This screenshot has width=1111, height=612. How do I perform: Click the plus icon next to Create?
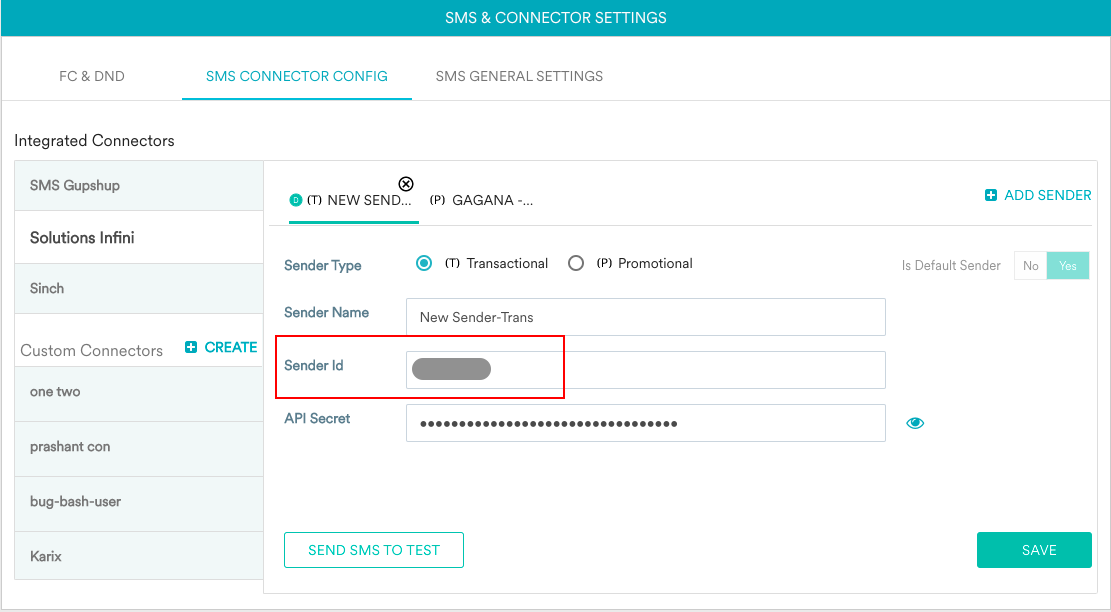click(191, 347)
